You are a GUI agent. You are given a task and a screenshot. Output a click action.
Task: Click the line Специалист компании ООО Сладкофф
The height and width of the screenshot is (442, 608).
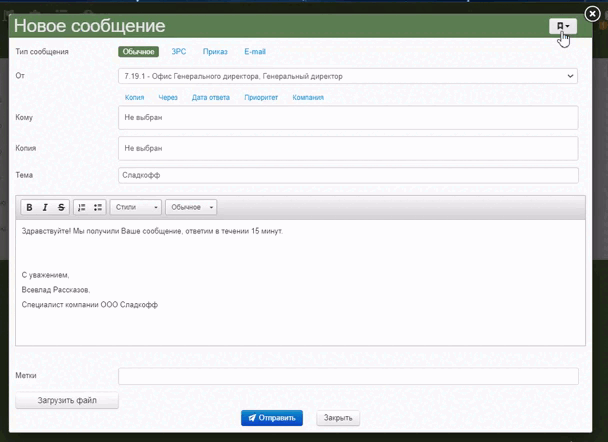[90, 305]
